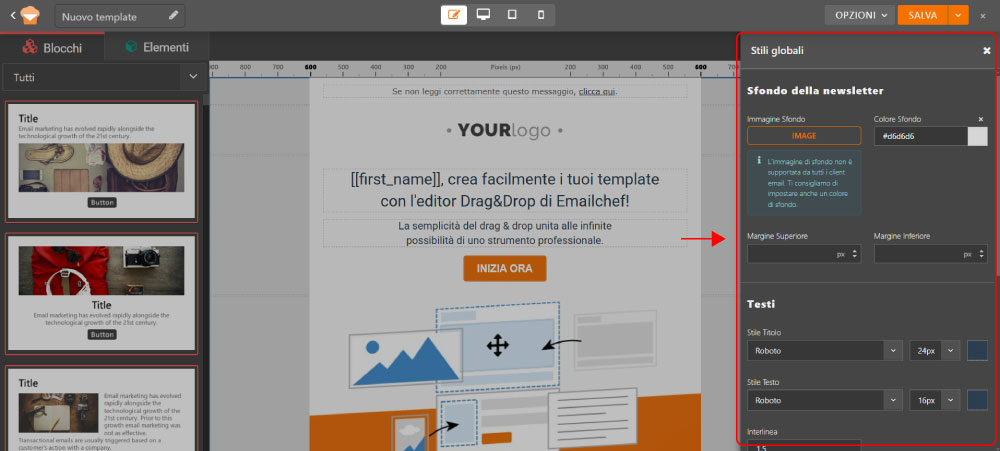Image resolution: width=1000 pixels, height=451 pixels.
Task: Switch to mobile phone preview icon
Action: (541, 15)
